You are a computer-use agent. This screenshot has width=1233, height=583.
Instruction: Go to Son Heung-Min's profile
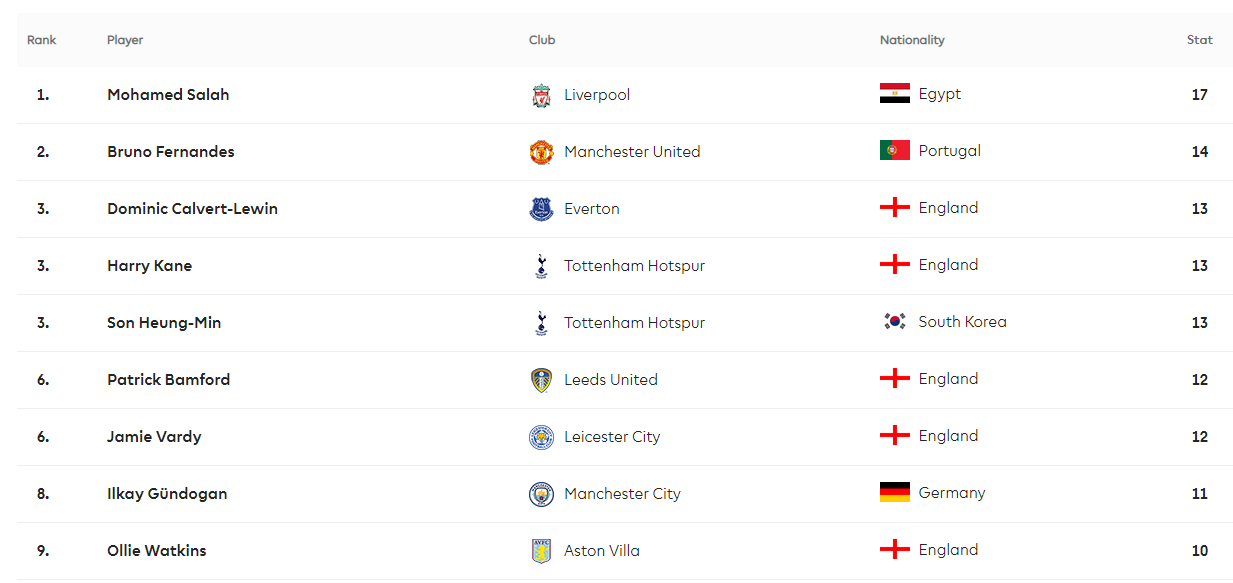164,323
